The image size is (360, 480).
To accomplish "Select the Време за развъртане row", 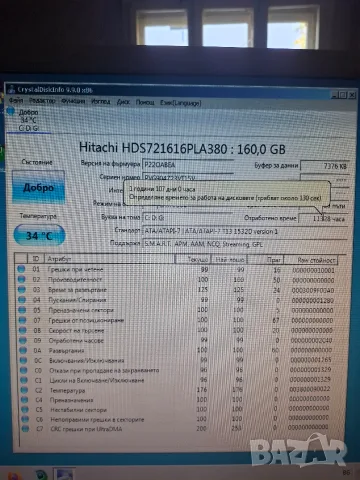I will point(176,290).
